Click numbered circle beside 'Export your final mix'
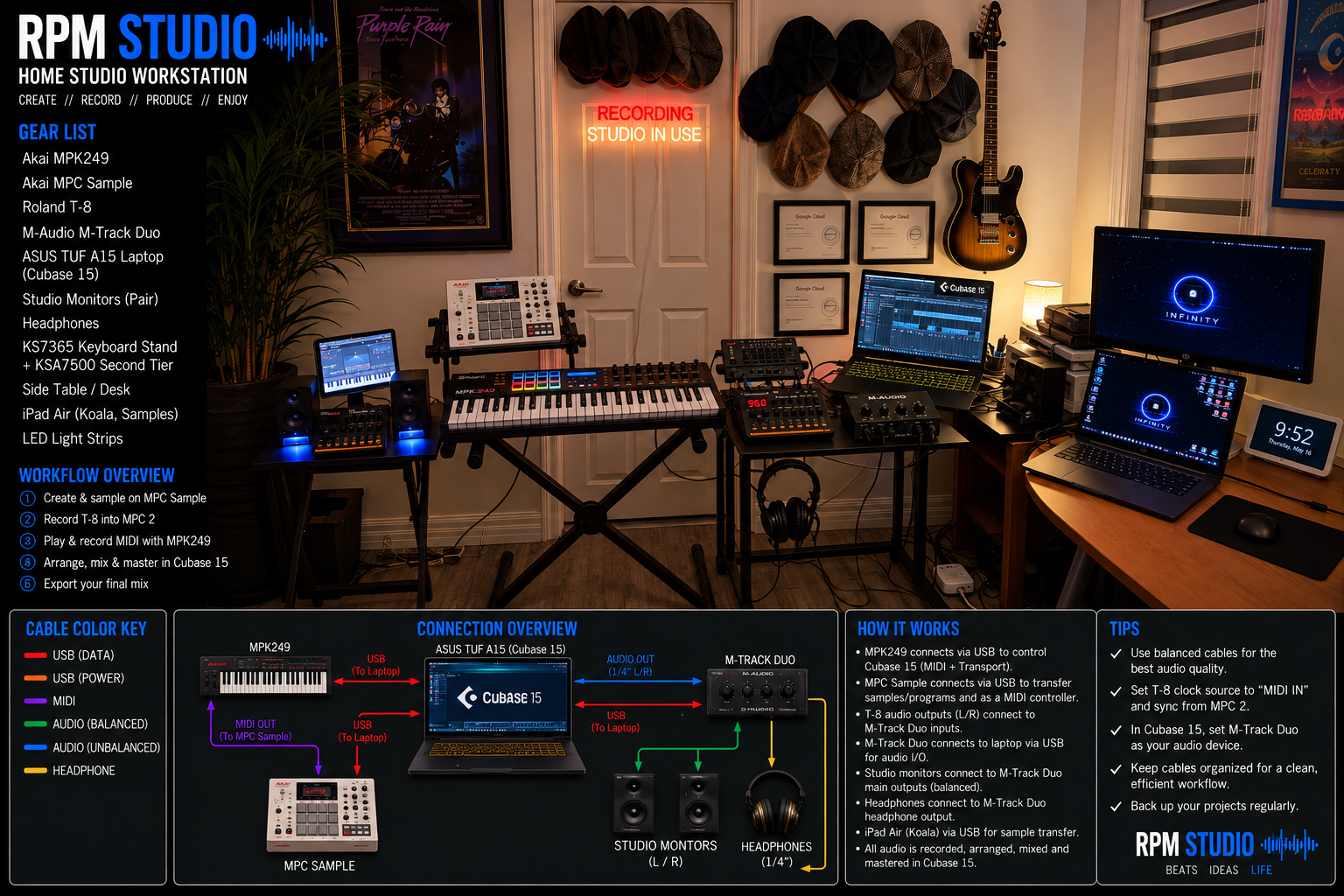 [28, 584]
